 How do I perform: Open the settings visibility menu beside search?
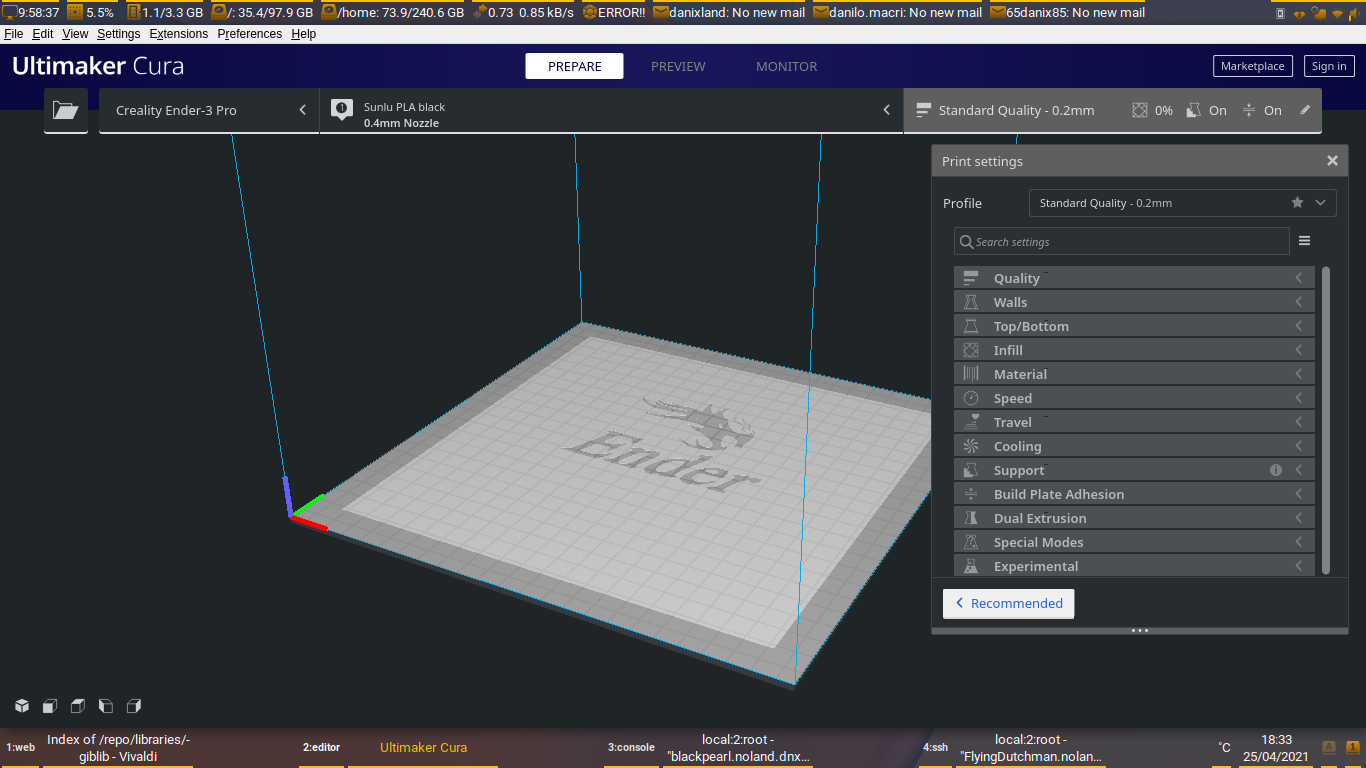1304,241
